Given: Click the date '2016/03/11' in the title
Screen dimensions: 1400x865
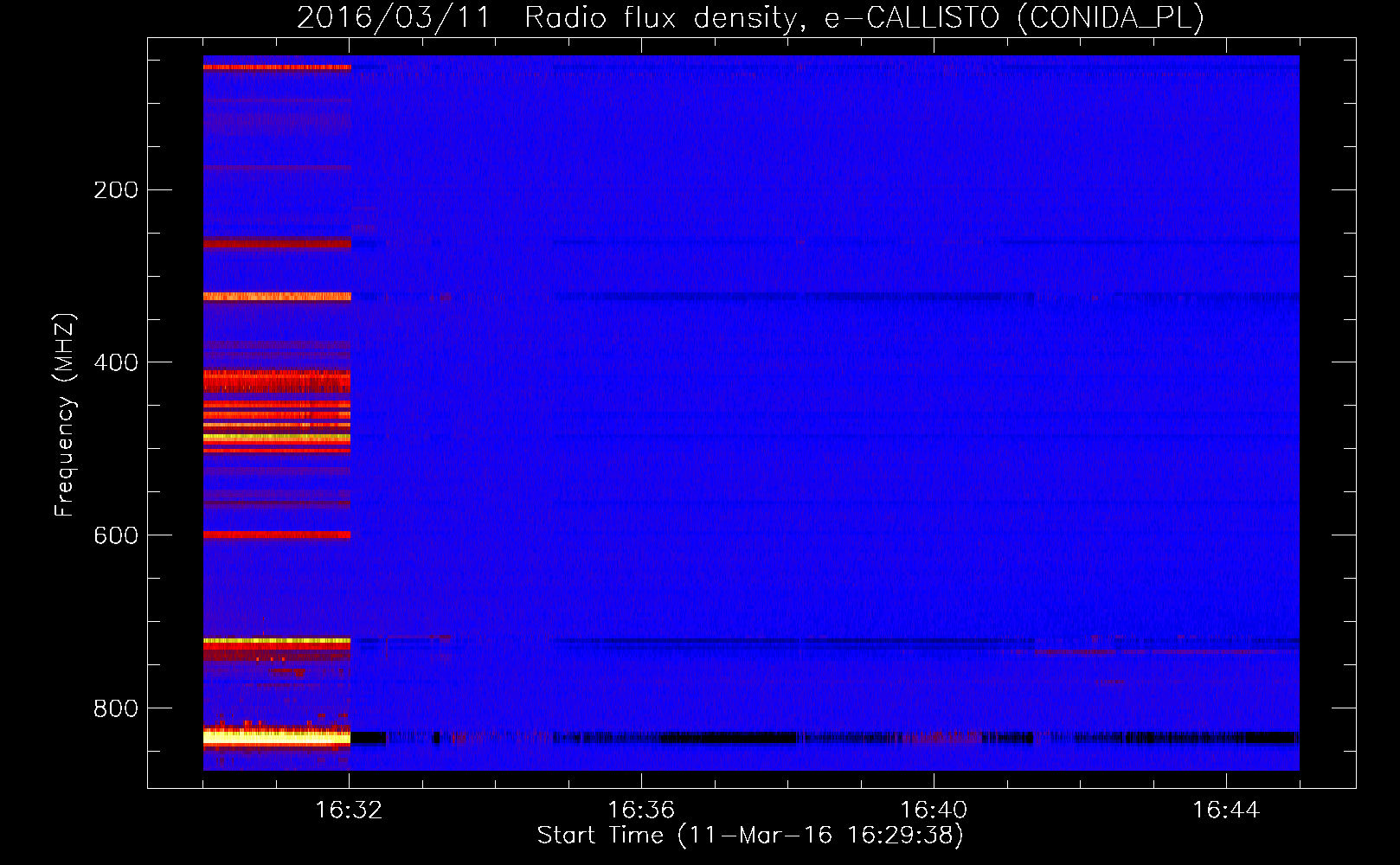Looking at the screenshot, I should 394,17.
